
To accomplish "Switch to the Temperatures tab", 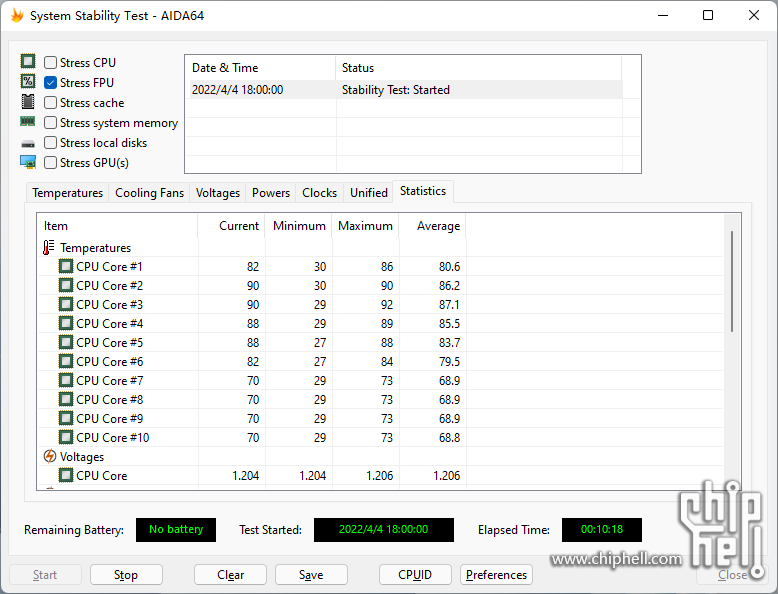I will (x=67, y=193).
